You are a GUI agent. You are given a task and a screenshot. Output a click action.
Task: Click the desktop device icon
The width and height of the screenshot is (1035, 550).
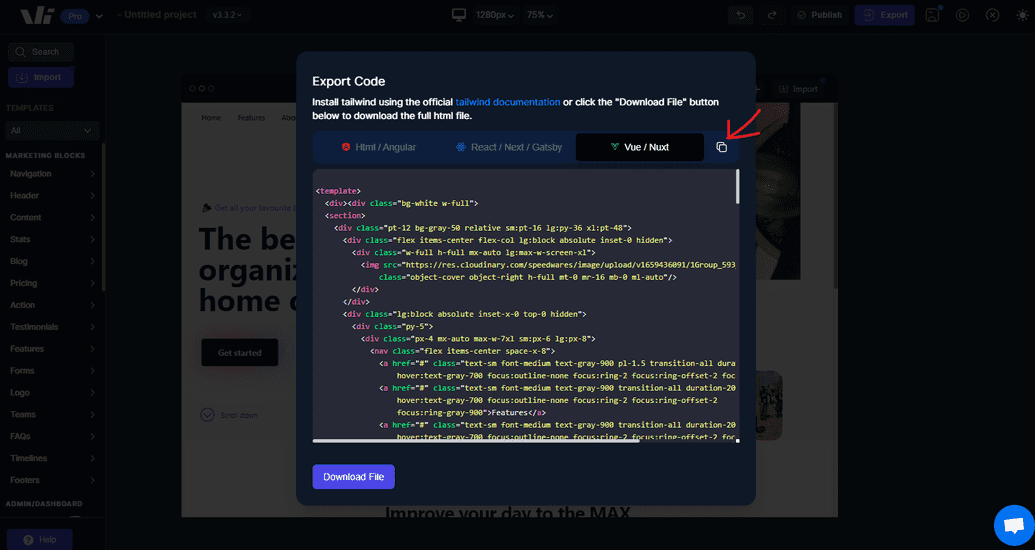(x=459, y=15)
